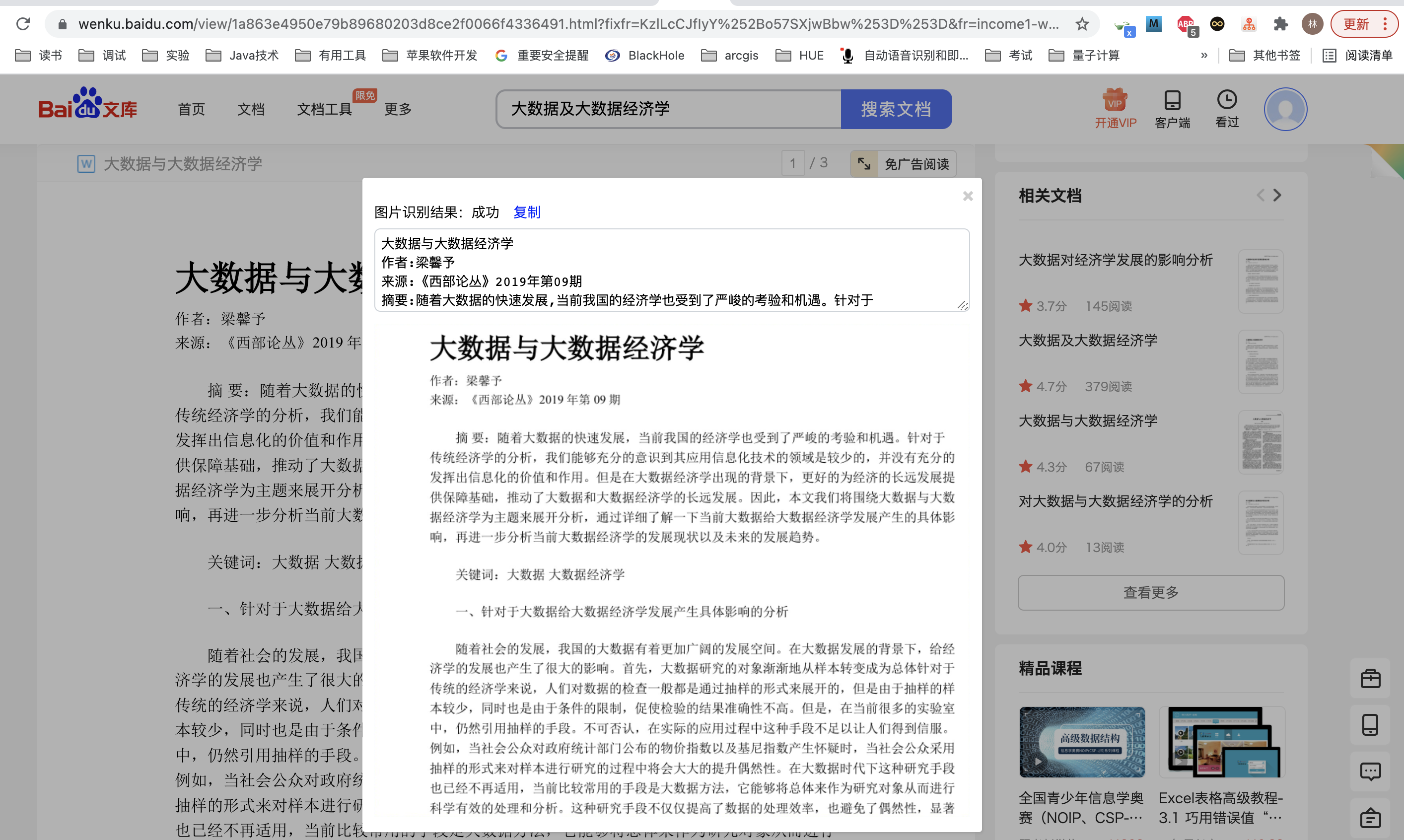Open the feedback chat bubble icon
Viewport: 1404px width, 840px height.
[1370, 771]
